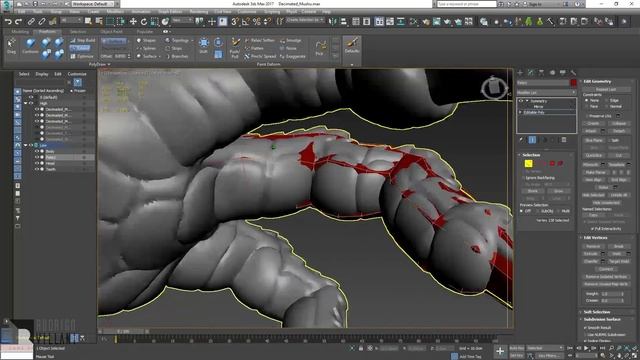Viewport: 640px width, 360px height.
Task: Collapse the High layer in scene explorer
Action: click(26, 103)
